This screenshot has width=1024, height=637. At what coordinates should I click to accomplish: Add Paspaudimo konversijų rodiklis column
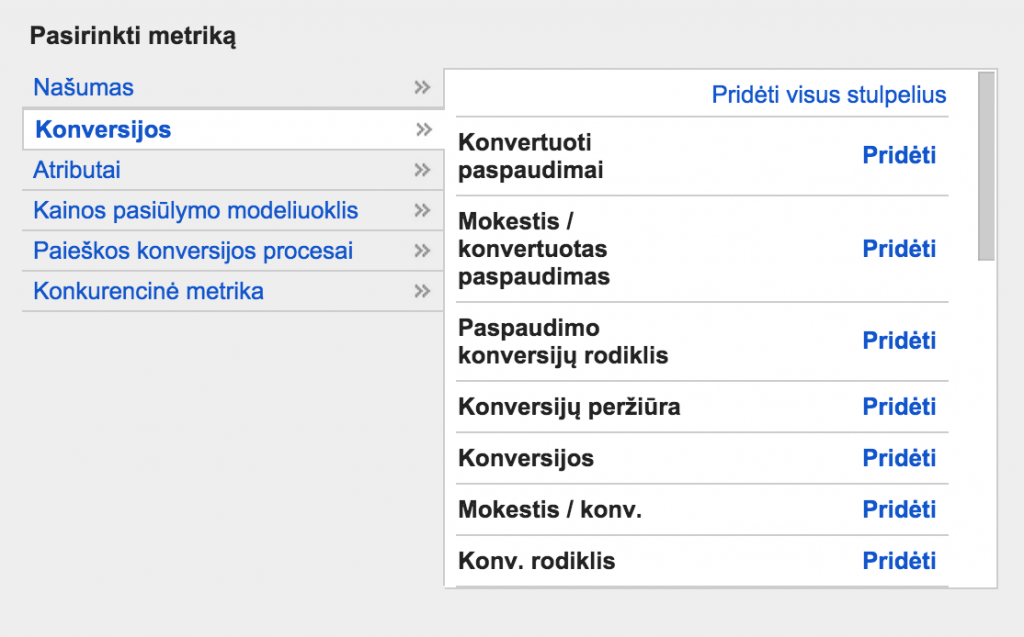pyautogui.click(x=899, y=341)
